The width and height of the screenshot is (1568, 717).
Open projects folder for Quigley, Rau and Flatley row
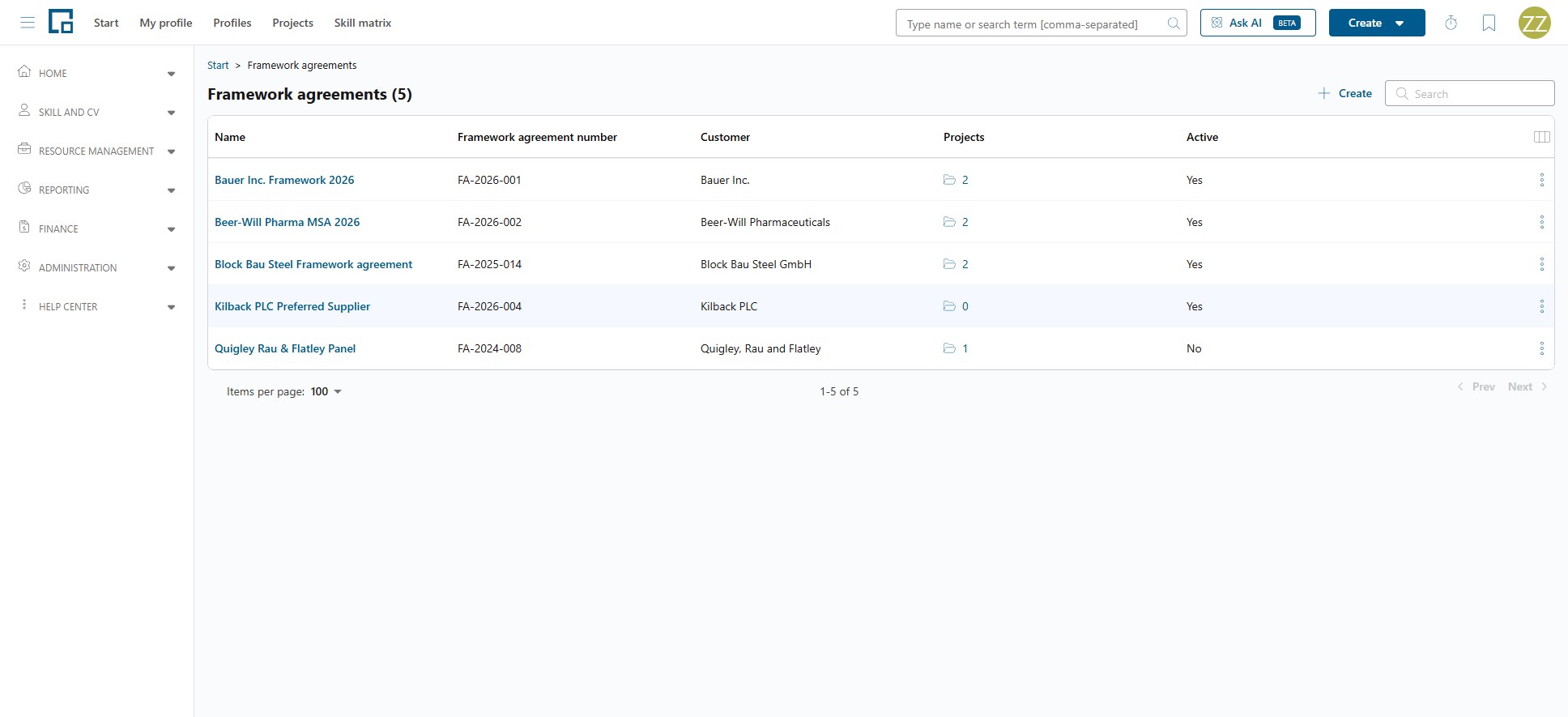[956, 348]
